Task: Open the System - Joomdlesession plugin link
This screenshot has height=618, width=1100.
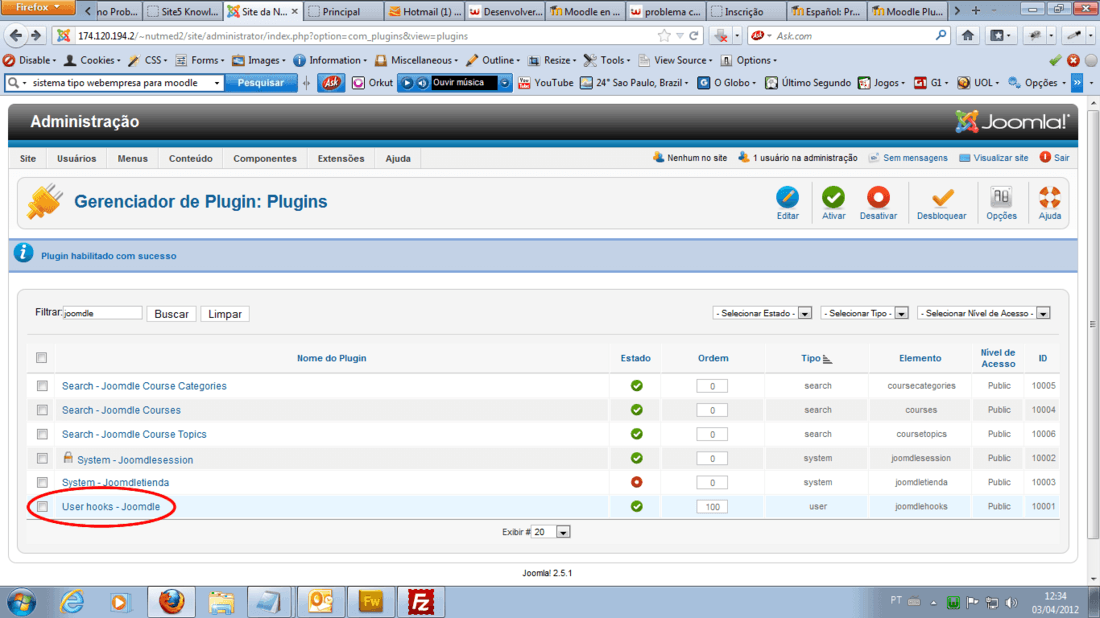Action: coord(135,460)
